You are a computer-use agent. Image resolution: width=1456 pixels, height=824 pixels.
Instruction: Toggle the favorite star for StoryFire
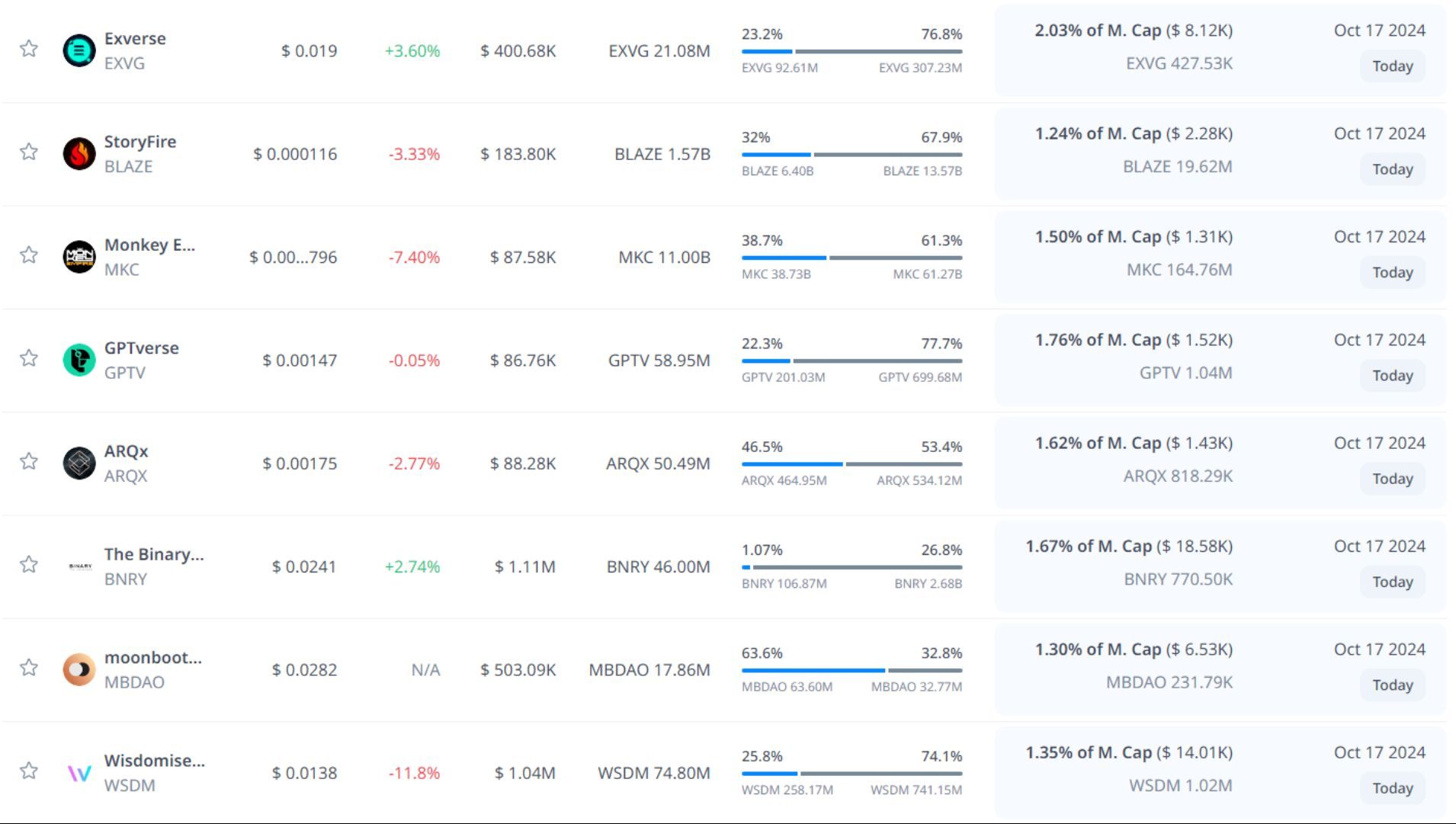point(29,152)
